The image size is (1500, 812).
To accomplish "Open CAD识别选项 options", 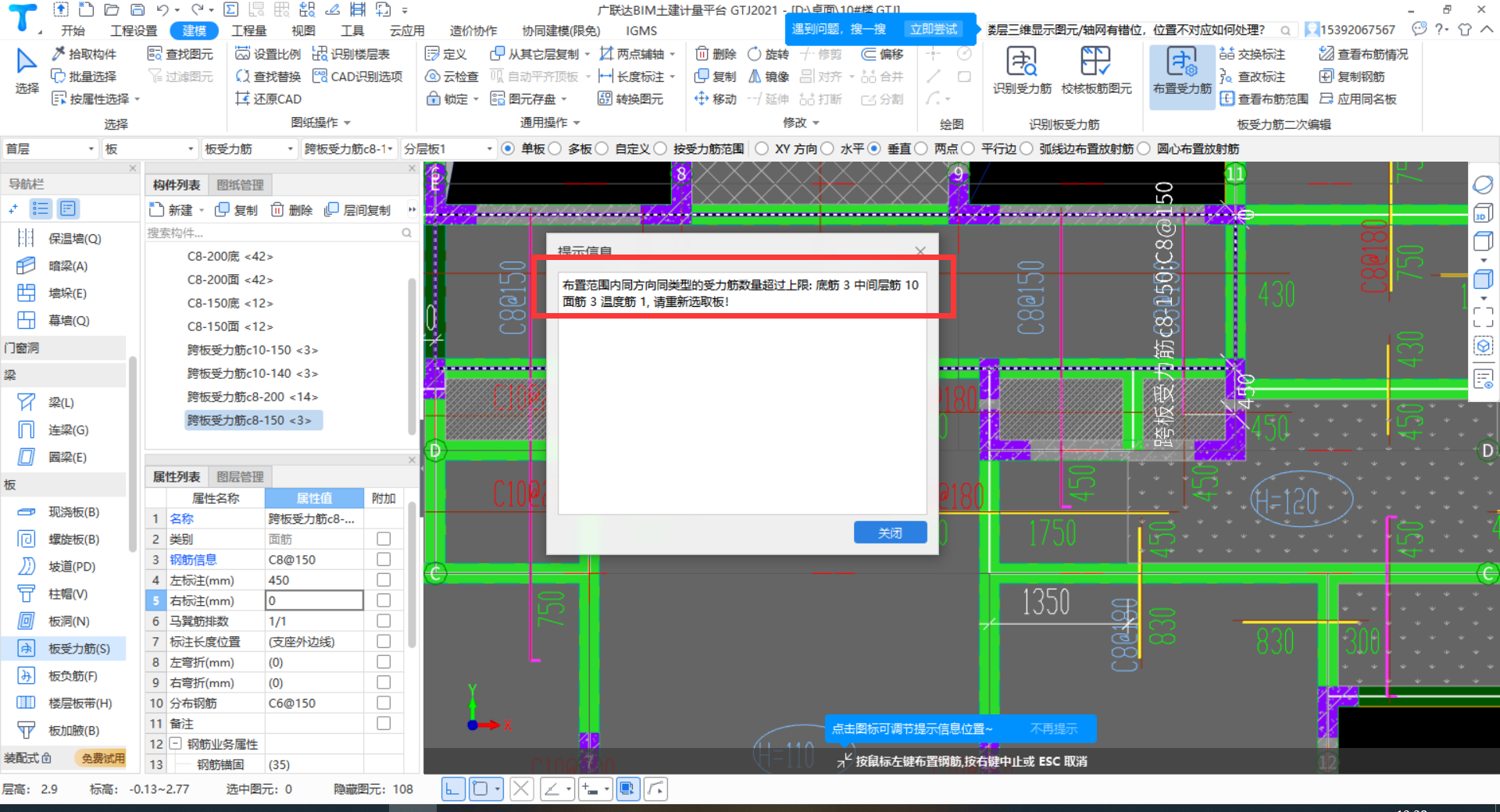I will (357, 77).
